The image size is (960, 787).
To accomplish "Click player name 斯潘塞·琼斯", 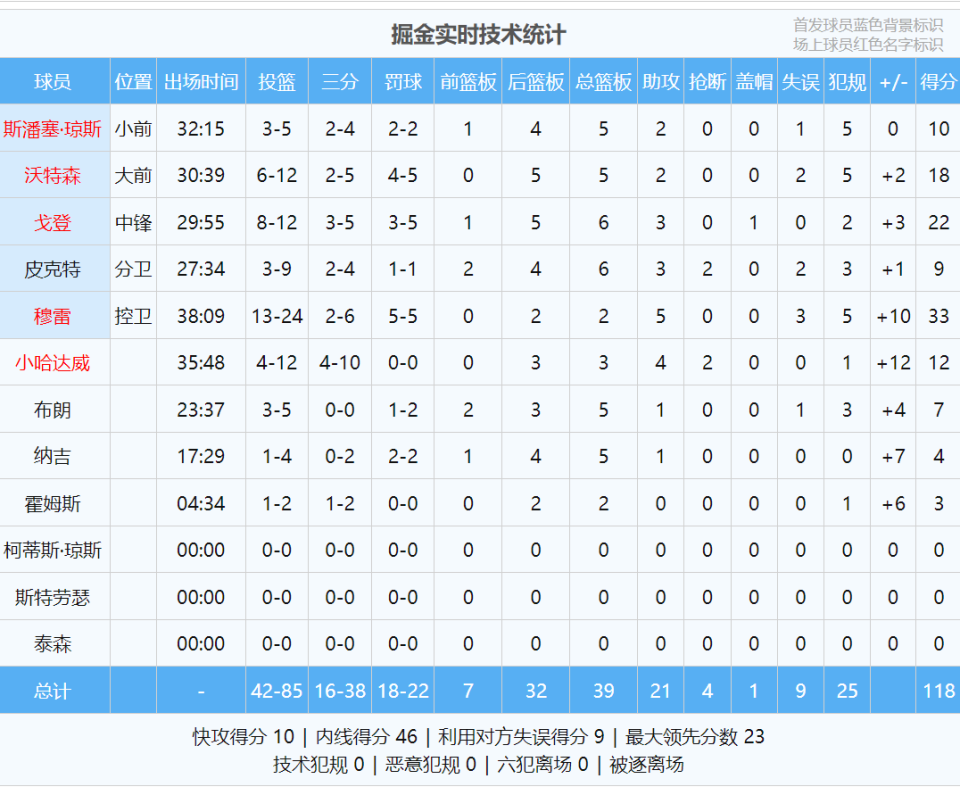I will point(52,129).
